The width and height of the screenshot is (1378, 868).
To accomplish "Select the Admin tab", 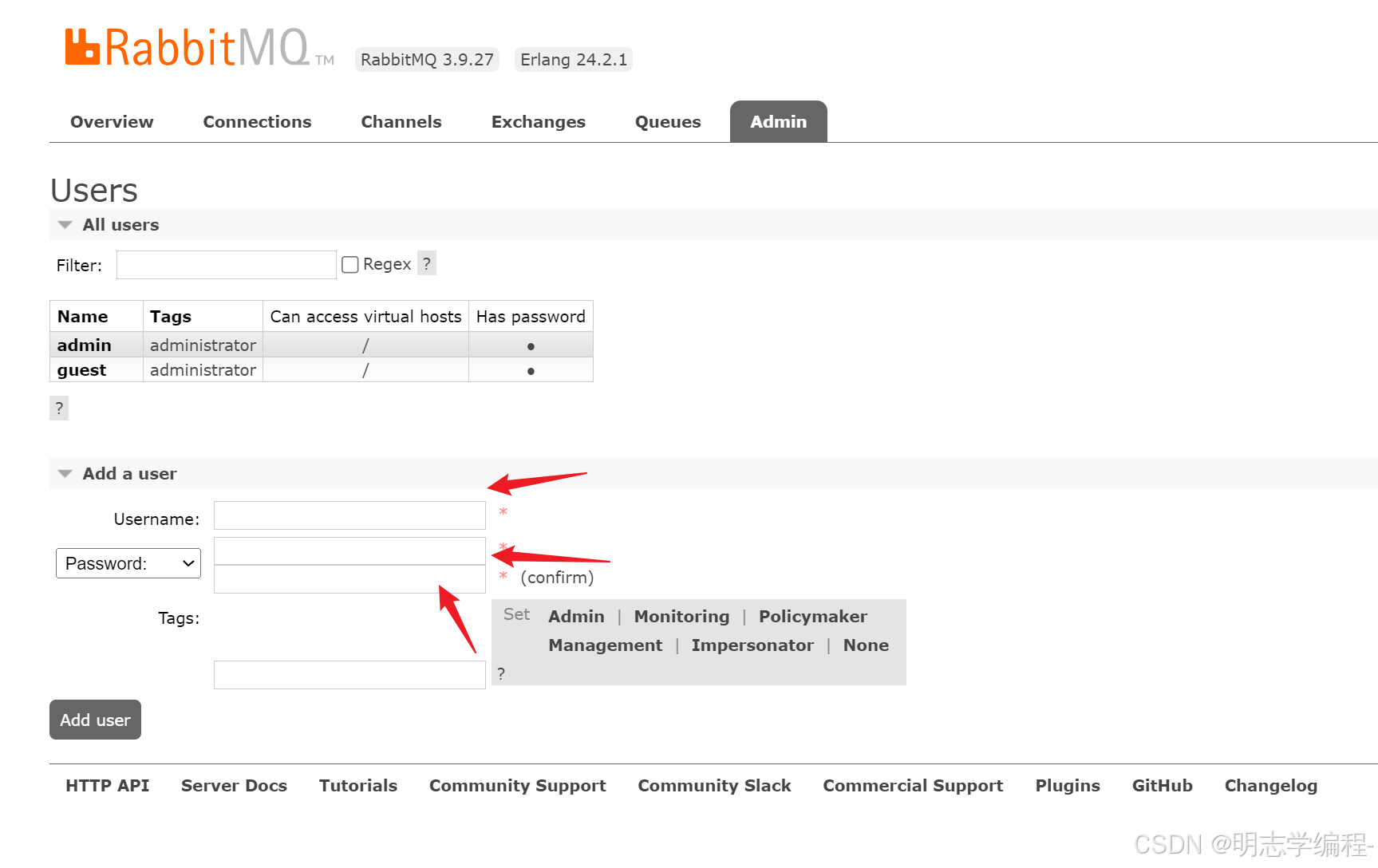I will [779, 122].
